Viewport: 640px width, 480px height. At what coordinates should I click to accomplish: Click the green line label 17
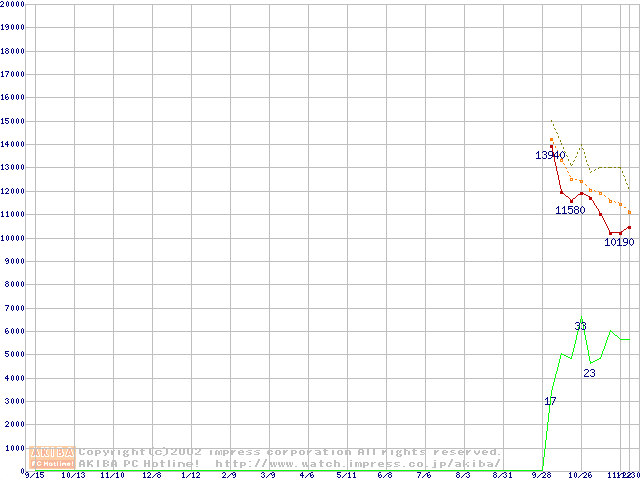pos(550,401)
